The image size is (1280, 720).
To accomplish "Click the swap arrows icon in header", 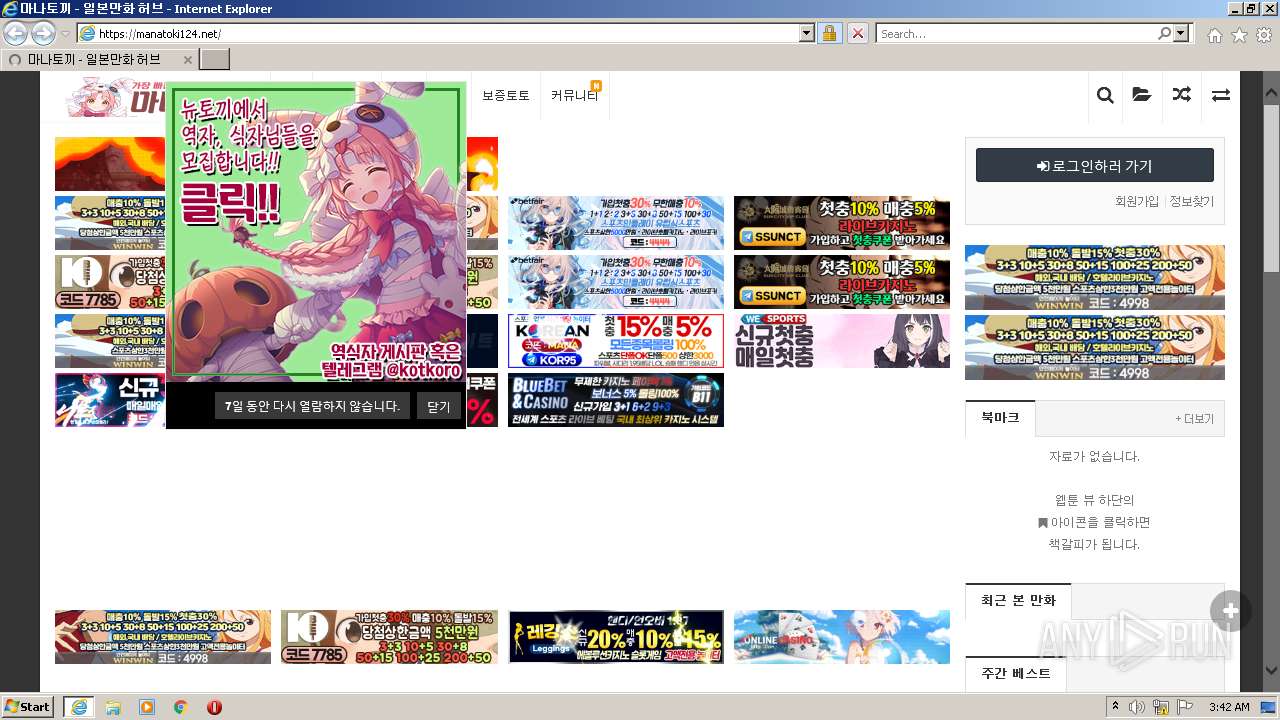I will coord(1220,95).
